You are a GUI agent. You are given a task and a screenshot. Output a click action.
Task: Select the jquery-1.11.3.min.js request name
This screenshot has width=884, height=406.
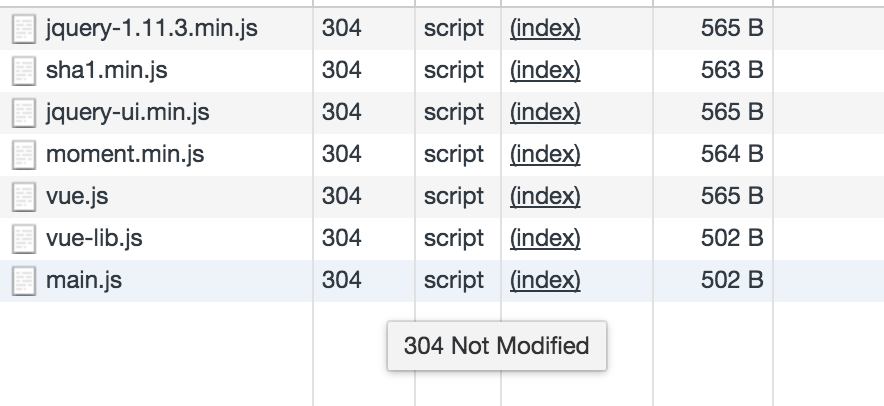click(x=152, y=28)
